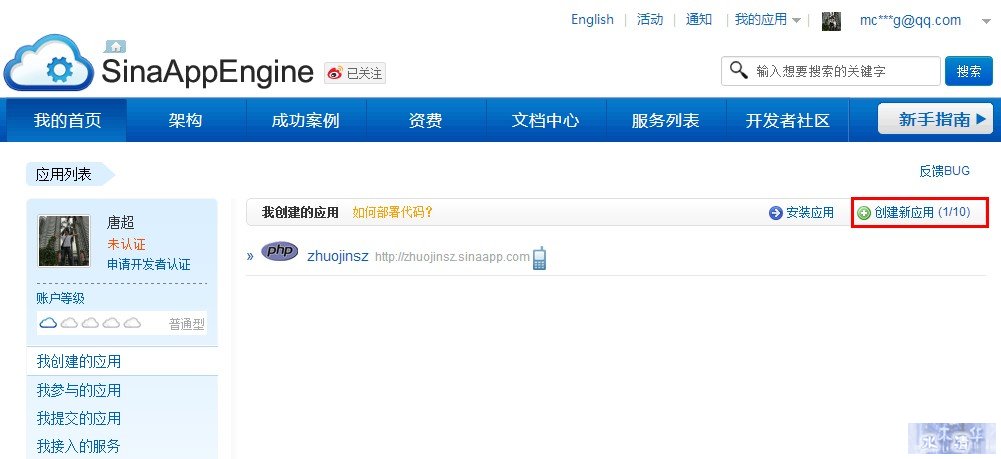Open the 活动 link in the header
Screen dimensions: 1001x459
pos(650,20)
